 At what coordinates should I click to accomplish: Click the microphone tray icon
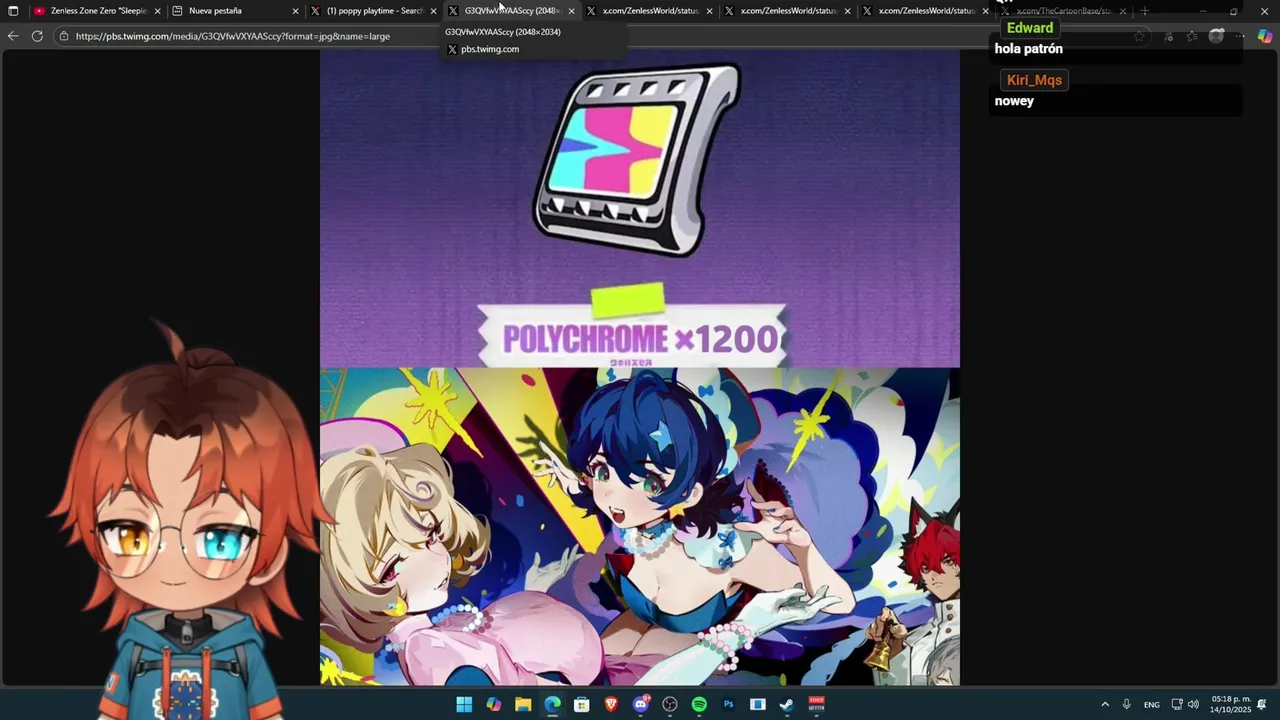point(1126,705)
